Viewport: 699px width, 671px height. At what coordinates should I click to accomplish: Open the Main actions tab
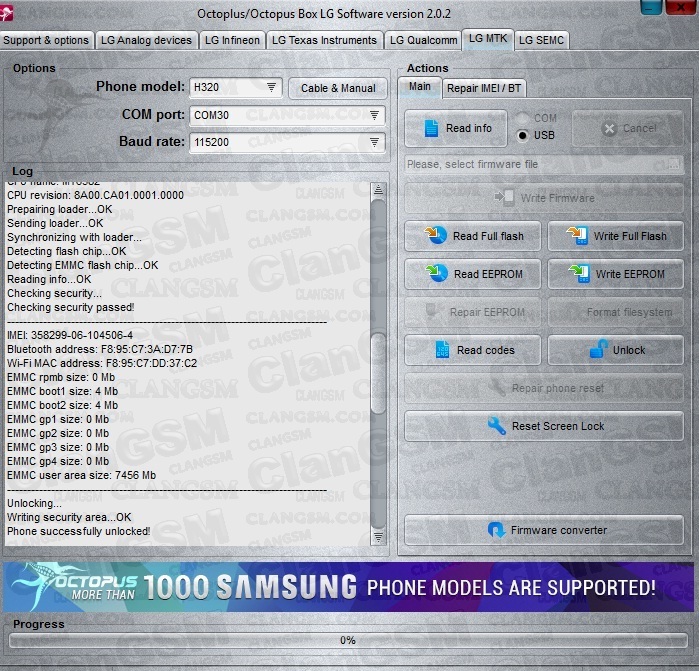[420, 86]
